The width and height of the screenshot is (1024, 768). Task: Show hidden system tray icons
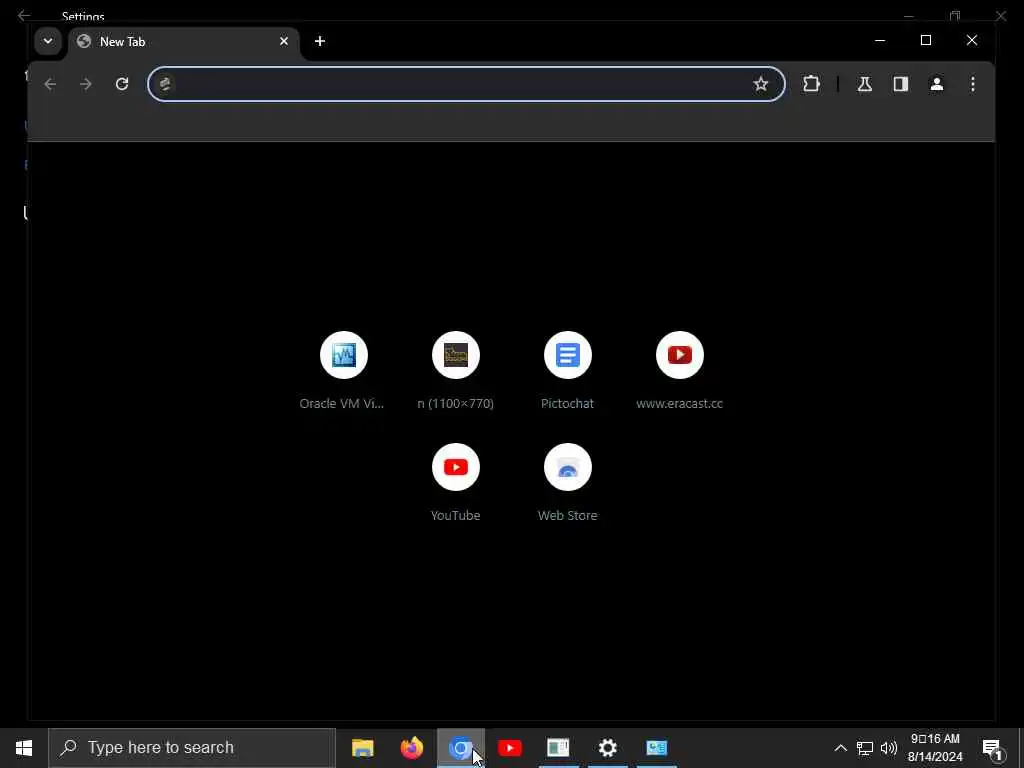840,748
